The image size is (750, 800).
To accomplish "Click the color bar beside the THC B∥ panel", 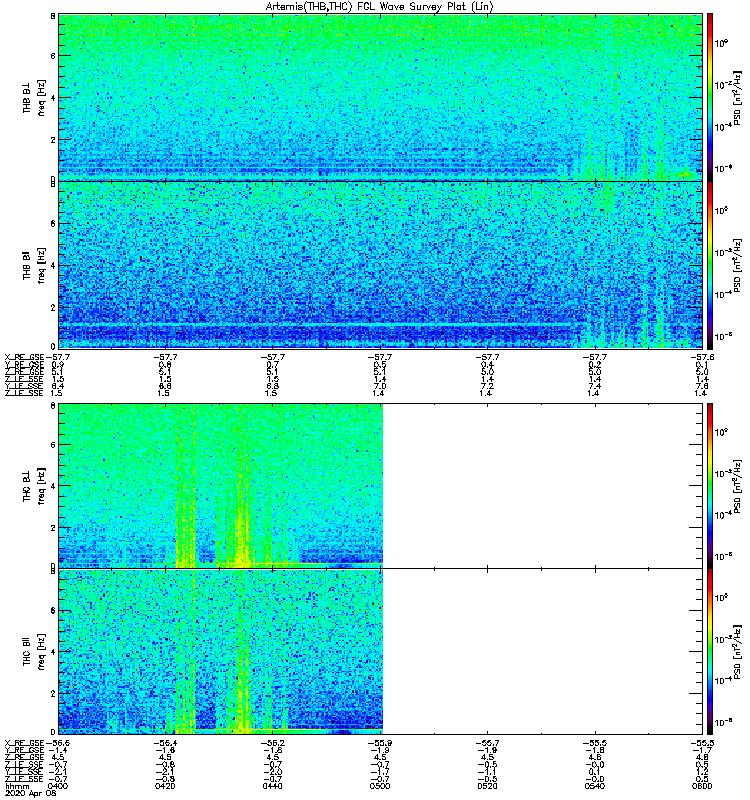I will [710, 652].
